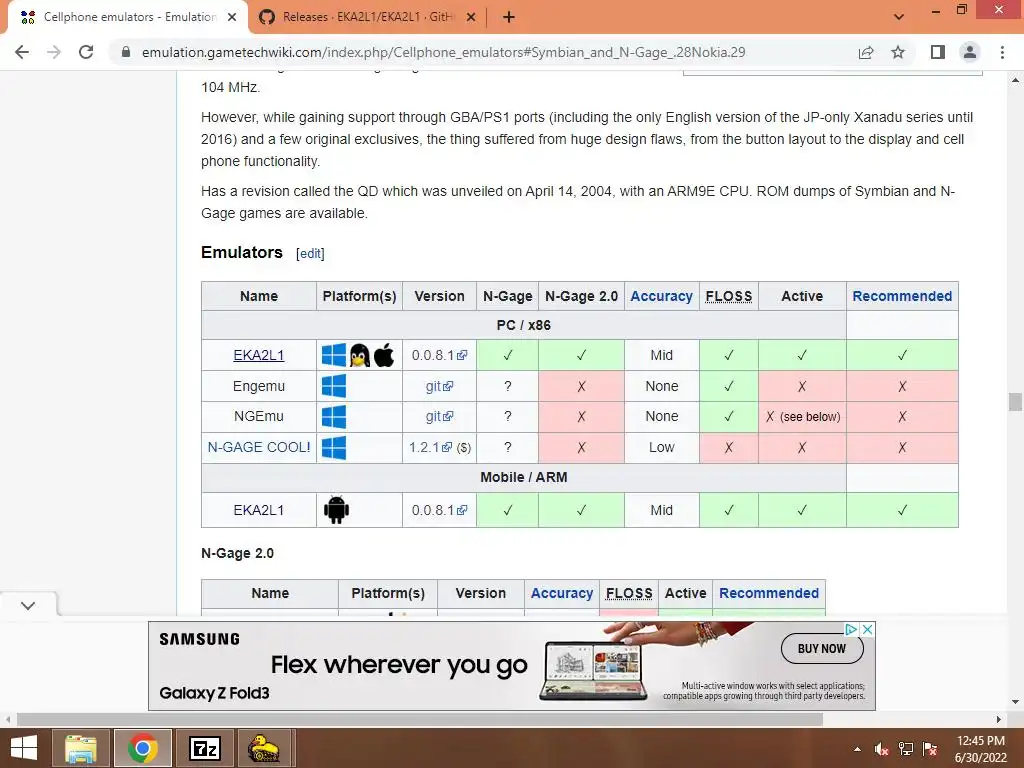The image size is (1024, 768).
Task: Open the network tray icon
Action: (906, 749)
